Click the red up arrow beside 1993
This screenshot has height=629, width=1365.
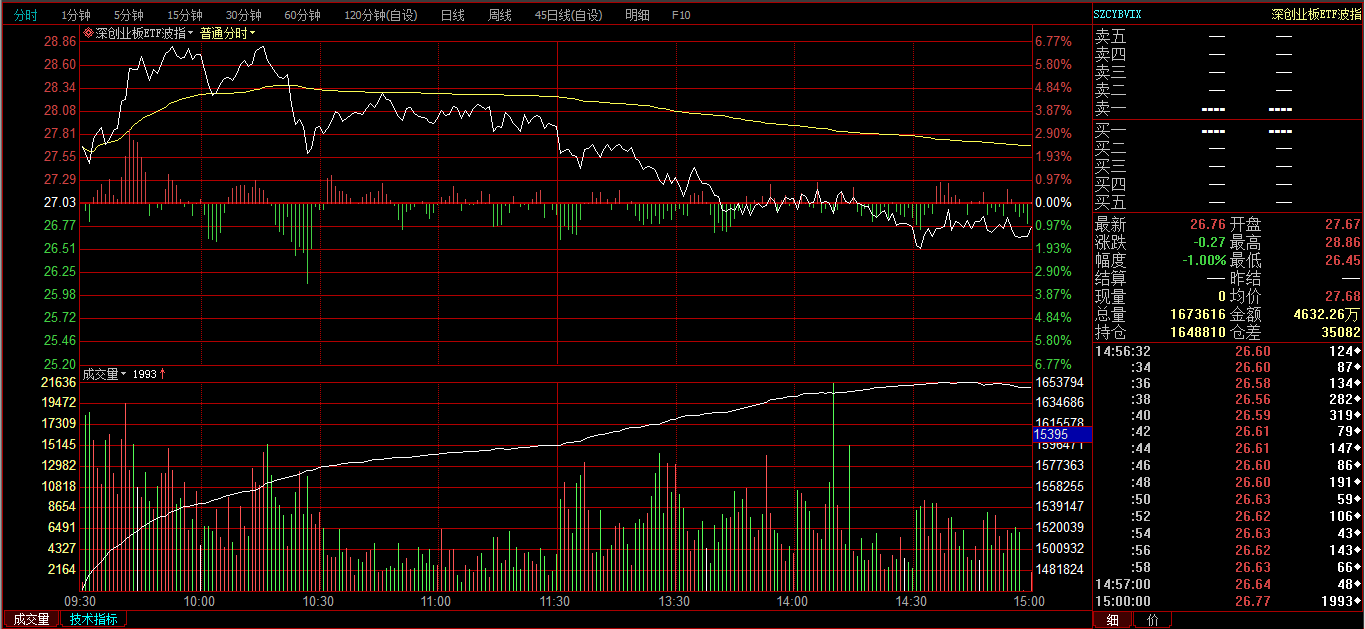tap(163, 374)
